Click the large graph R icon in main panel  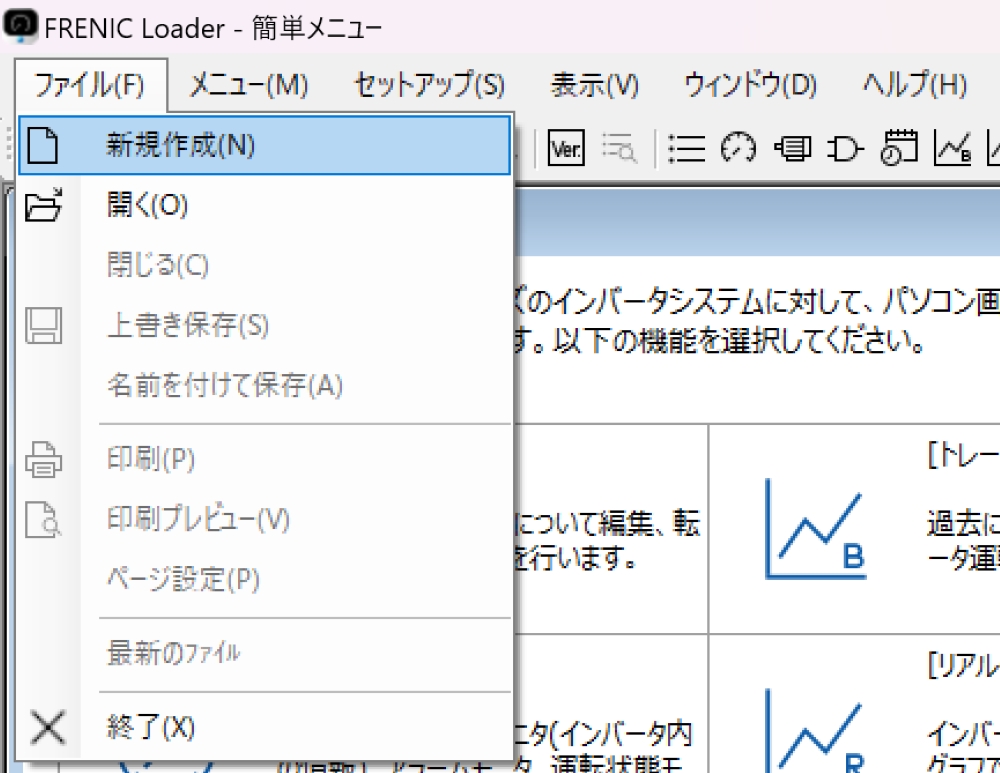pos(816,731)
